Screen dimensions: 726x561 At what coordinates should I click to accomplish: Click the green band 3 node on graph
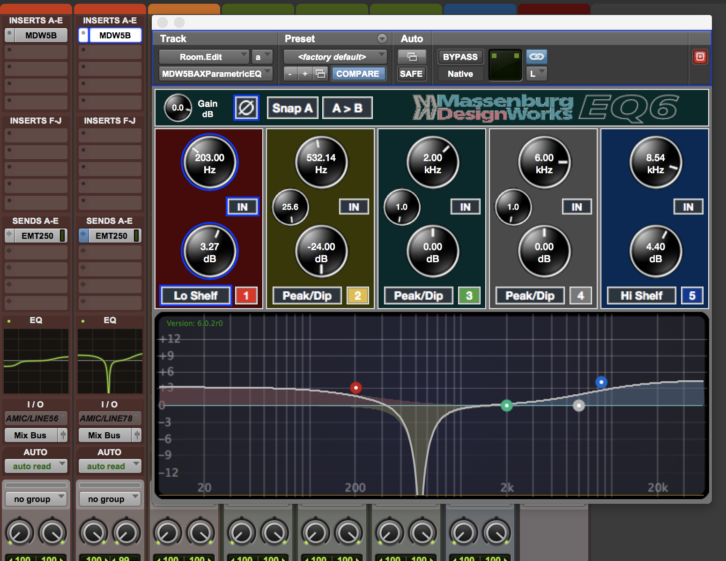pyautogui.click(x=507, y=405)
